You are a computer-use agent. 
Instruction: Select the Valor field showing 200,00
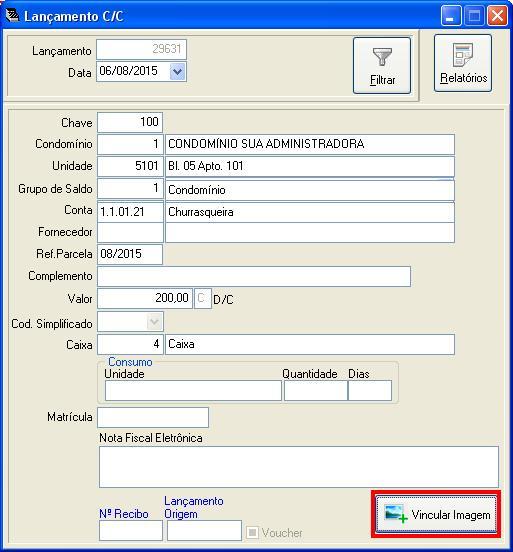tap(145, 298)
